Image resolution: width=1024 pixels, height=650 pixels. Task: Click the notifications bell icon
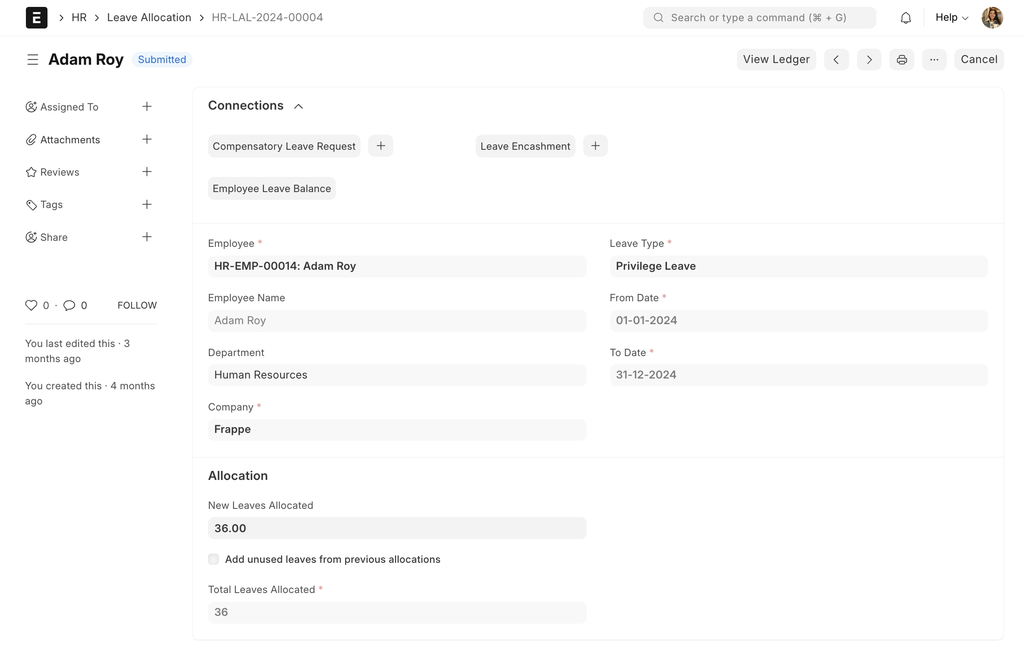(x=905, y=18)
